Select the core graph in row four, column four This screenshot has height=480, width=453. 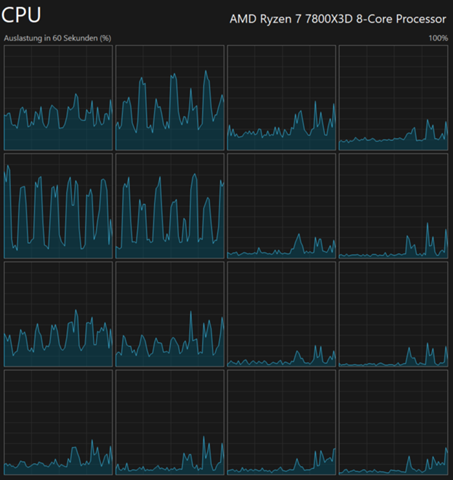coord(393,422)
